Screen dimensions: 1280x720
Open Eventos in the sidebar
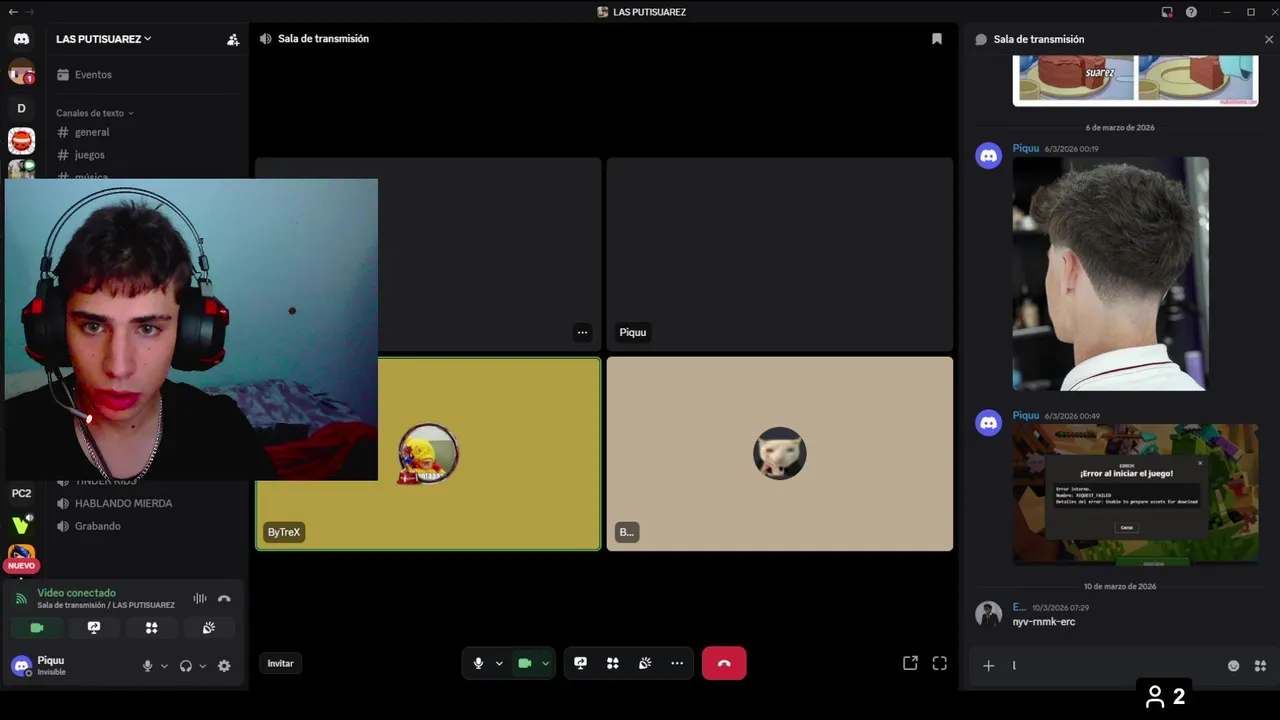(149, 75)
